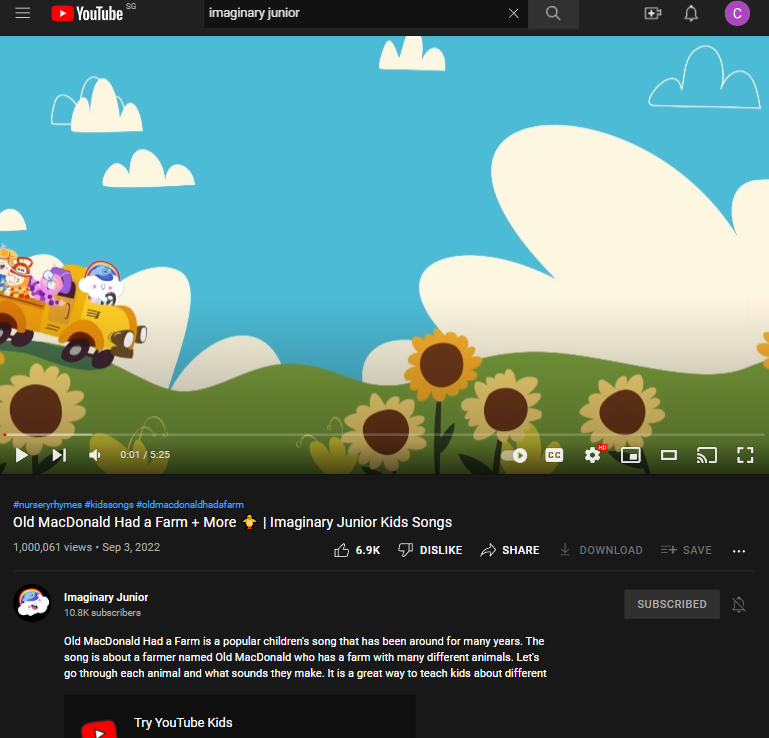Clear the search box text
Image resolution: width=769 pixels, height=738 pixels.
[x=513, y=13]
